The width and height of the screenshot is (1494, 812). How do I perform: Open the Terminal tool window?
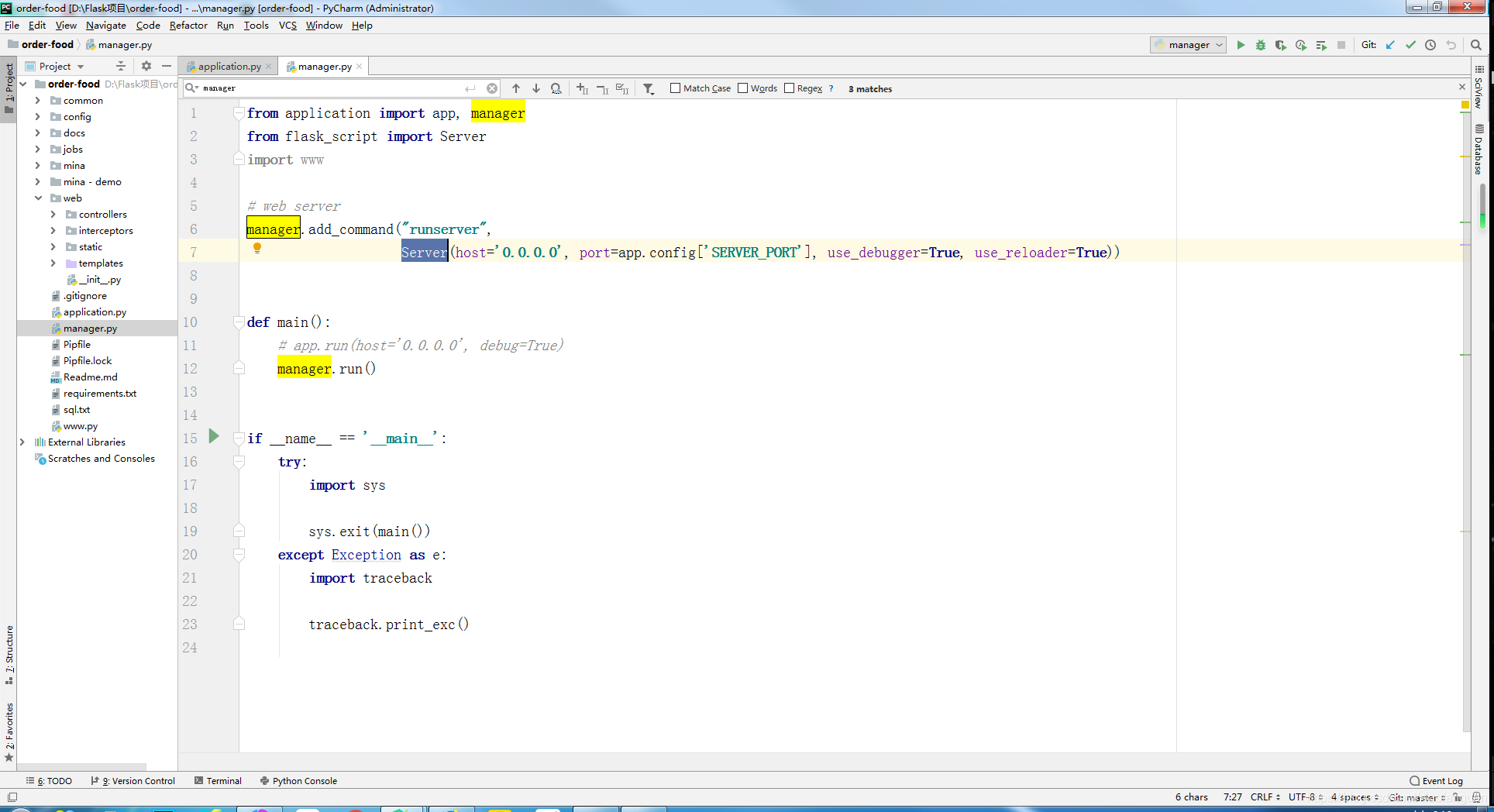coord(218,781)
